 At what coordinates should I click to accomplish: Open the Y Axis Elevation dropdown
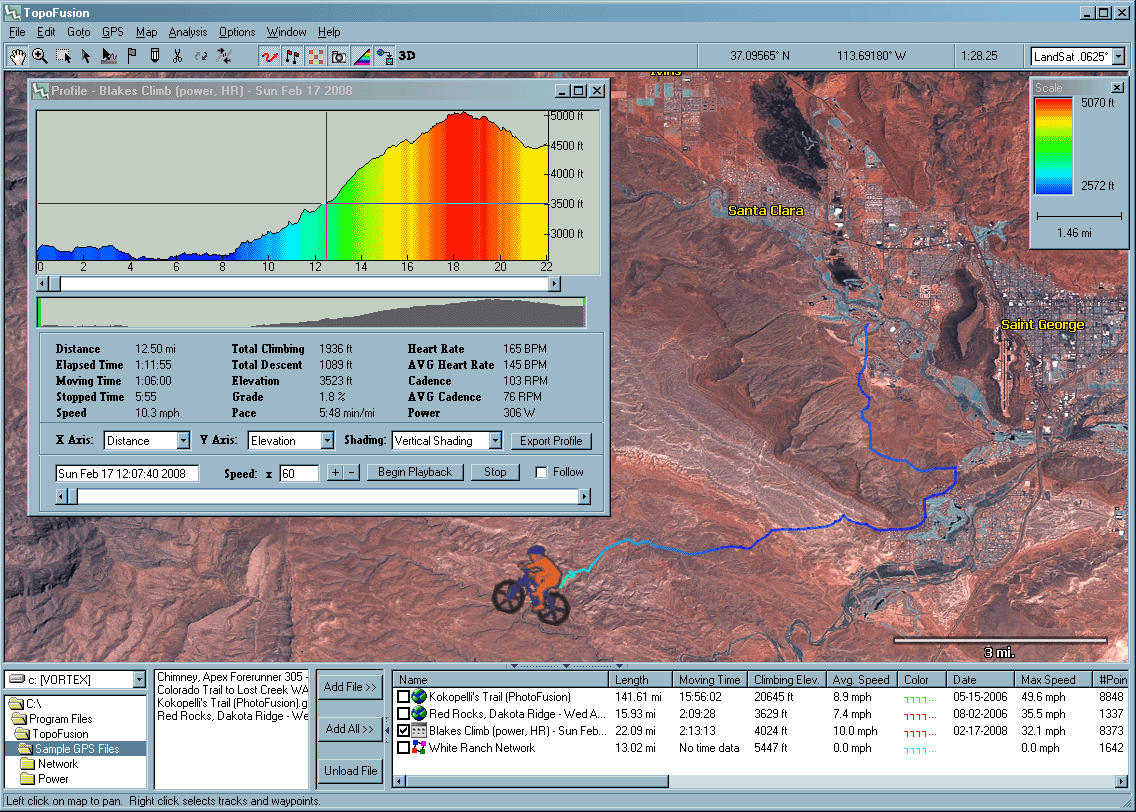327,440
